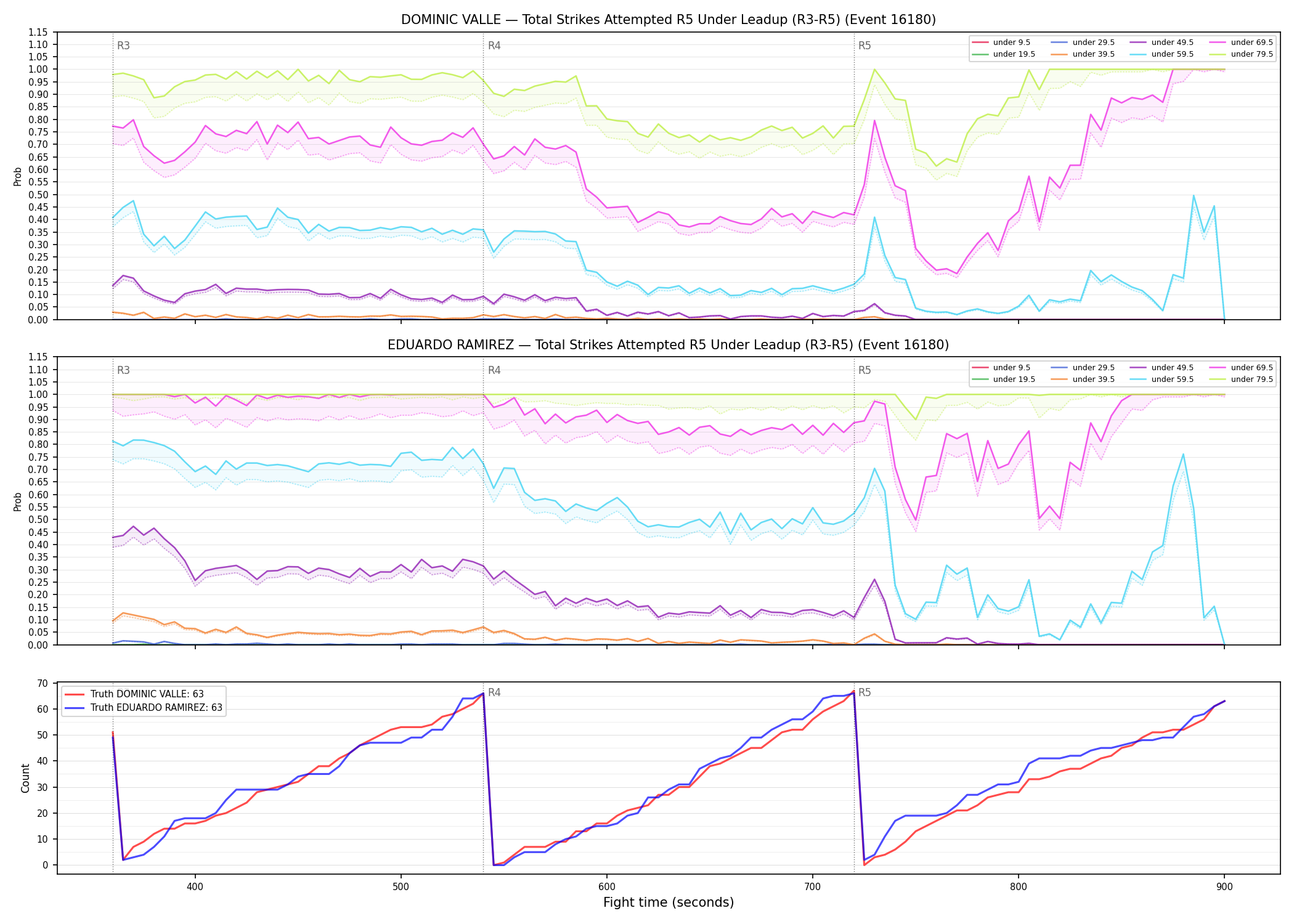This screenshot has height=924, width=1294.
Task: Click 'Truth DOMINIC VALLE: 63' legend entry
Action: [147, 694]
